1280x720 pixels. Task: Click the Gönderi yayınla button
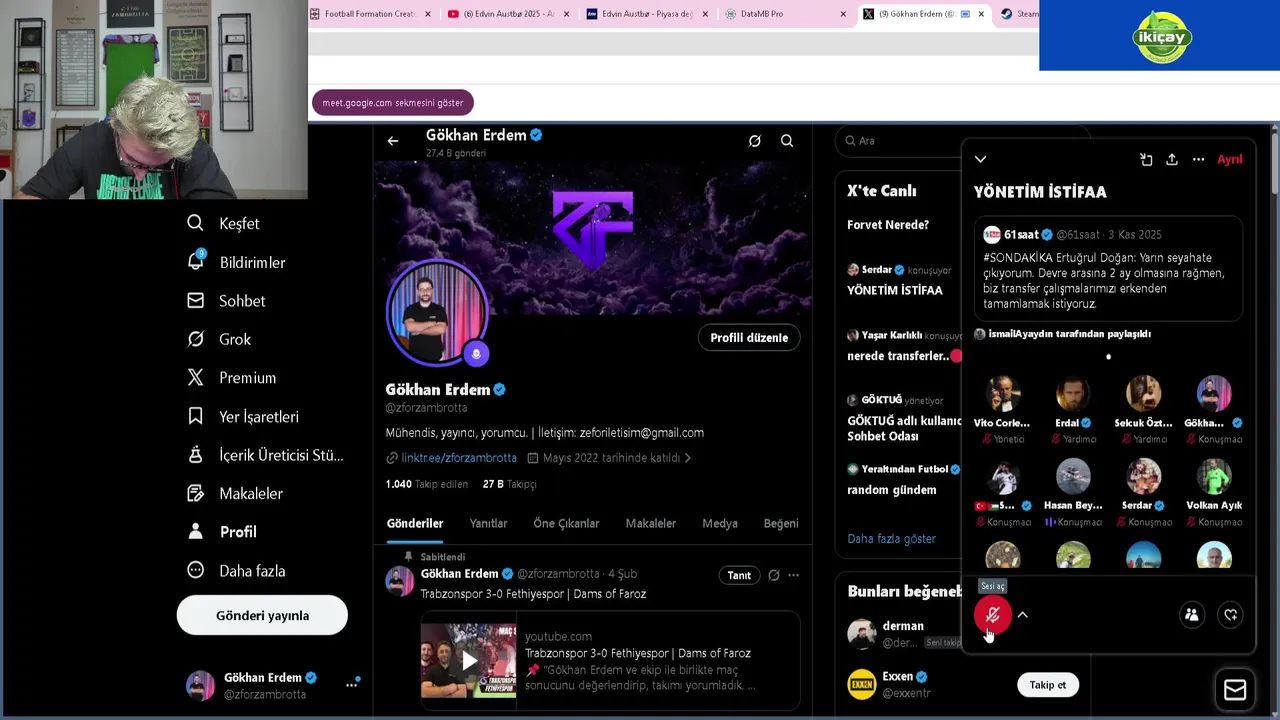tap(262, 615)
